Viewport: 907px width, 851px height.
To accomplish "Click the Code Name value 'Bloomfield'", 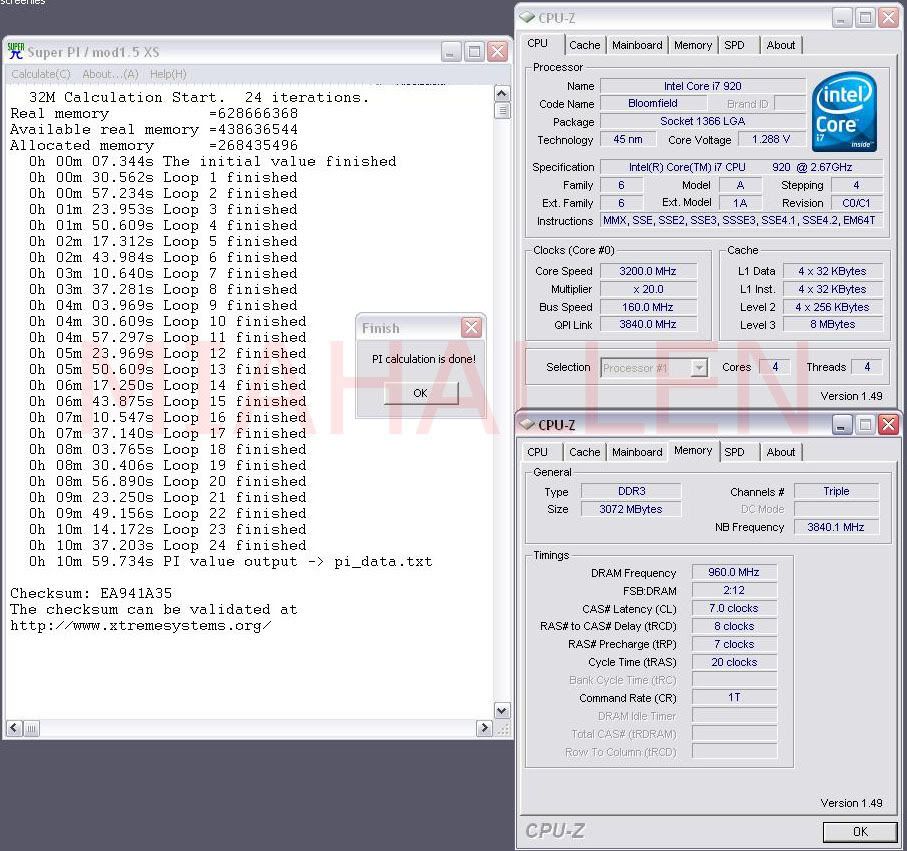I will click(x=653, y=104).
